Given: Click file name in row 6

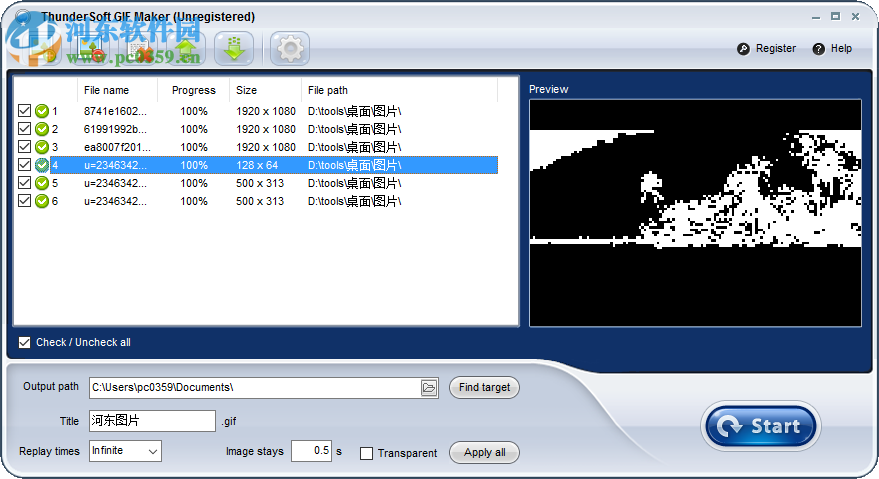Looking at the screenshot, I should (x=115, y=201).
